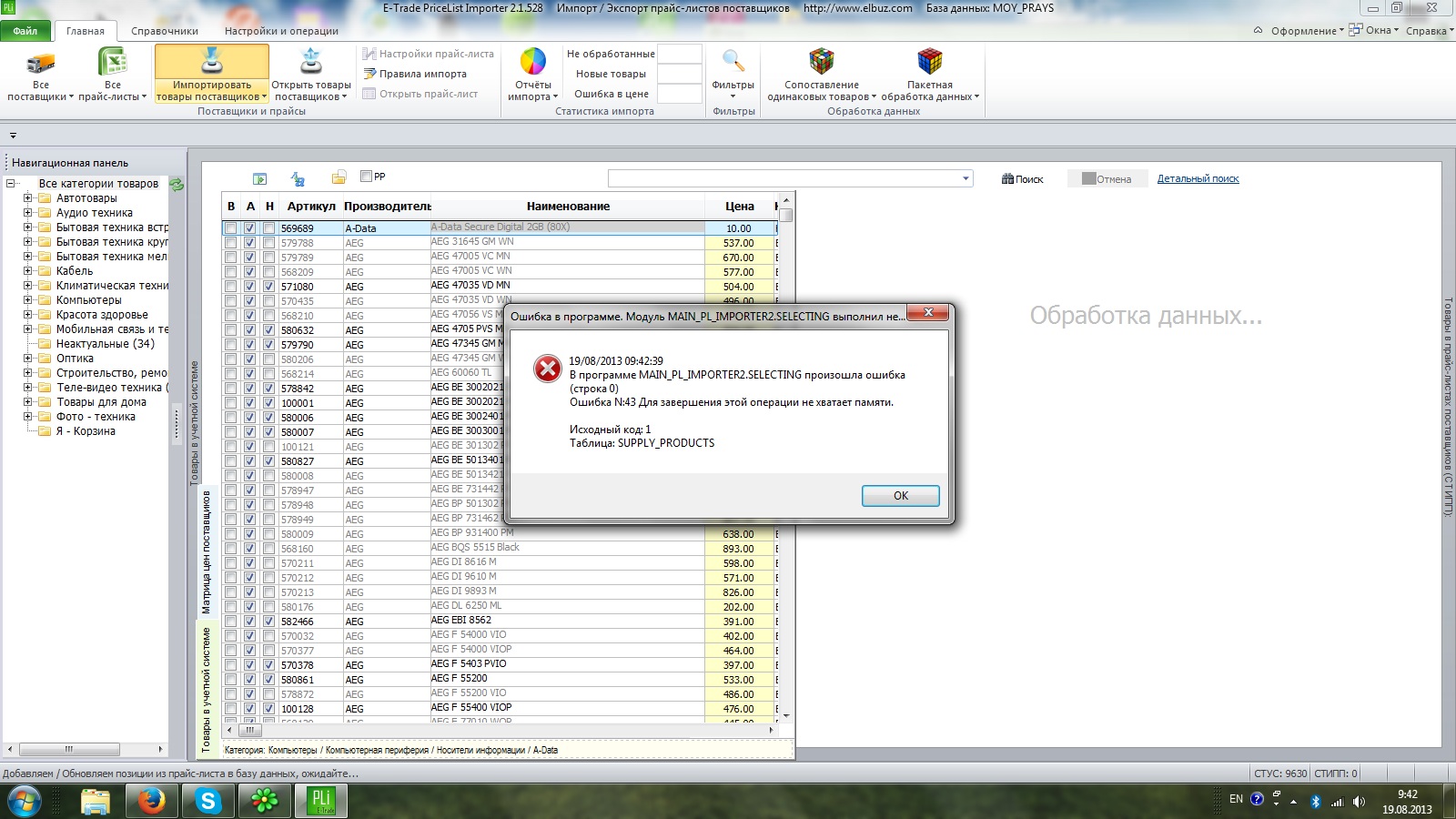This screenshot has height=819, width=1456.
Task: Open the Окна dropdown menu
Action: [1373, 30]
